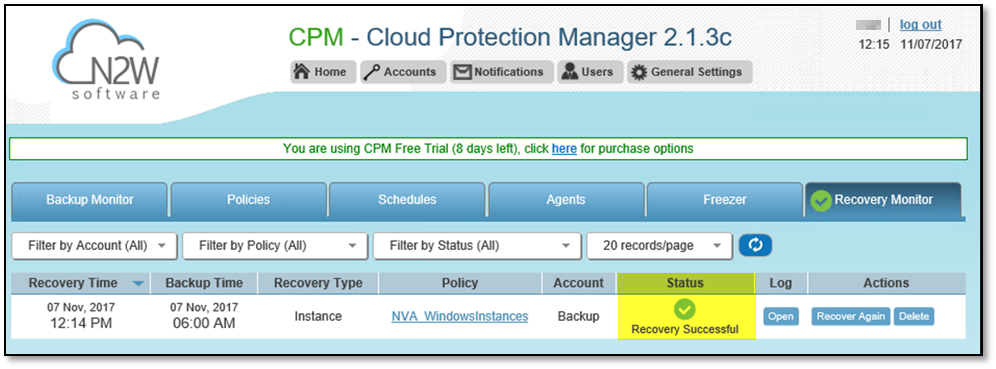Click the Recover Again button
This screenshot has height=369, width=996.
pos(851,316)
